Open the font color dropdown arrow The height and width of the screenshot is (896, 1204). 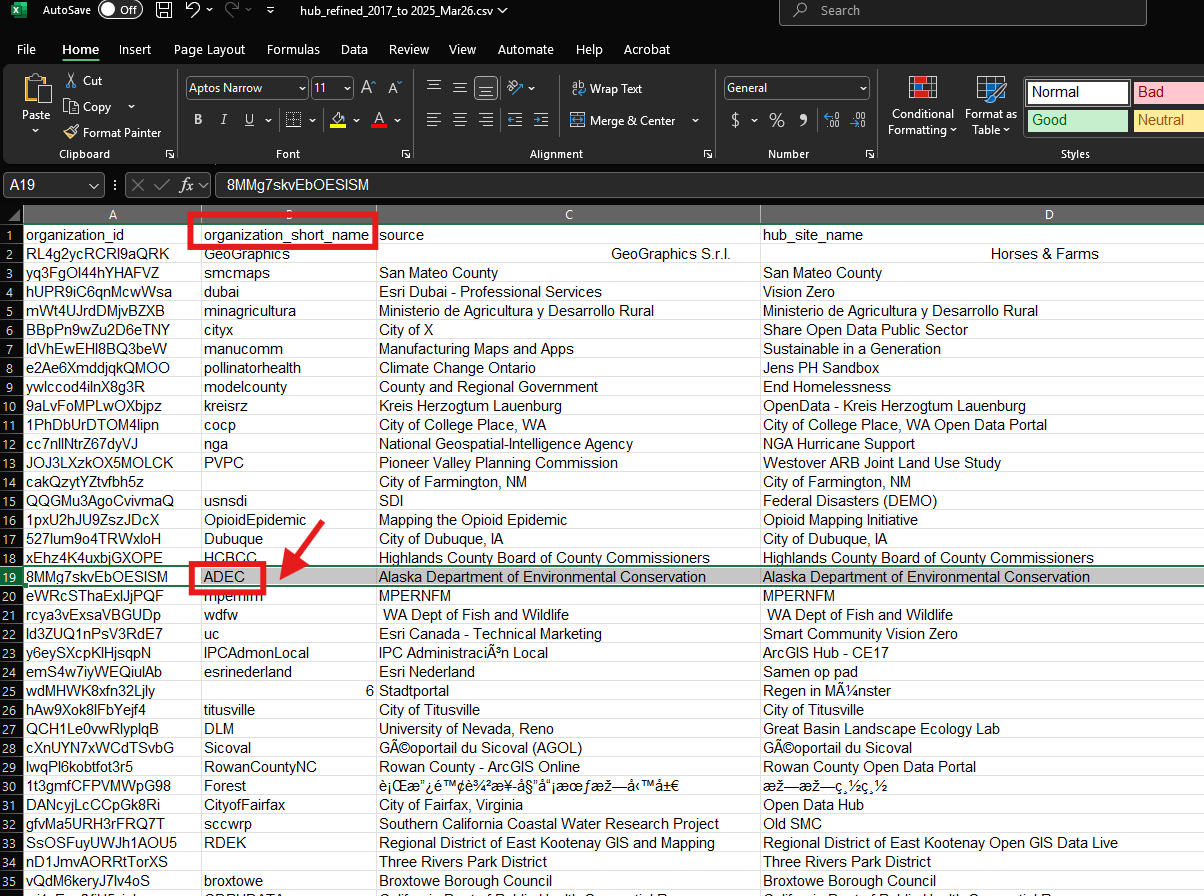[398, 120]
